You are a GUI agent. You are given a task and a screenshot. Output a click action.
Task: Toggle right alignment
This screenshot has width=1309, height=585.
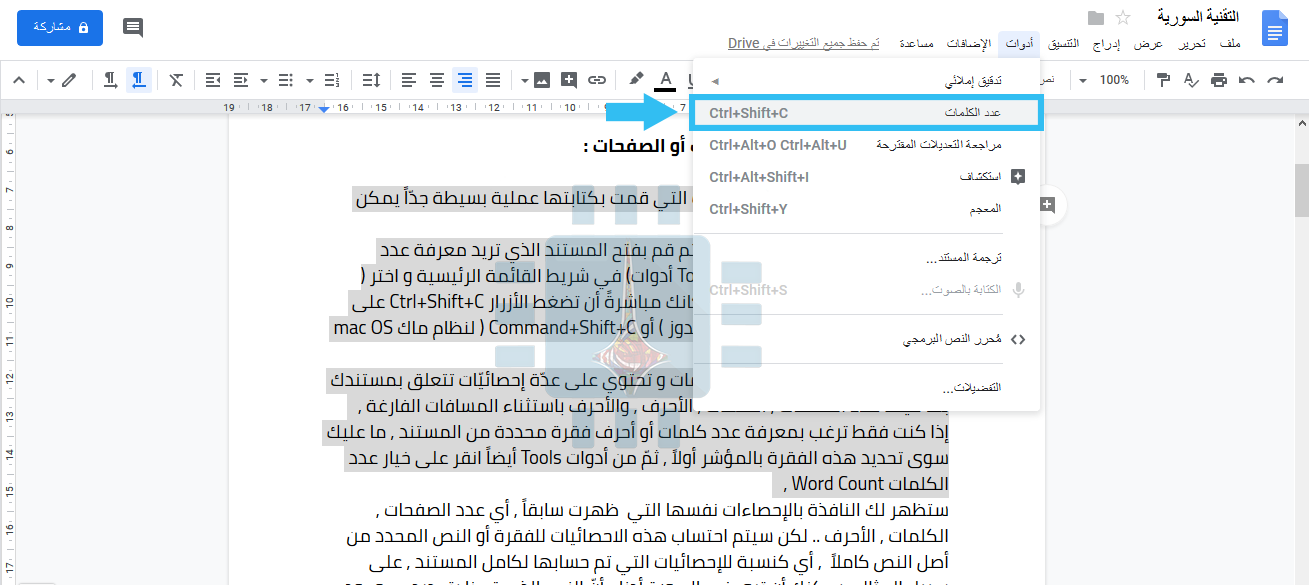pos(465,80)
